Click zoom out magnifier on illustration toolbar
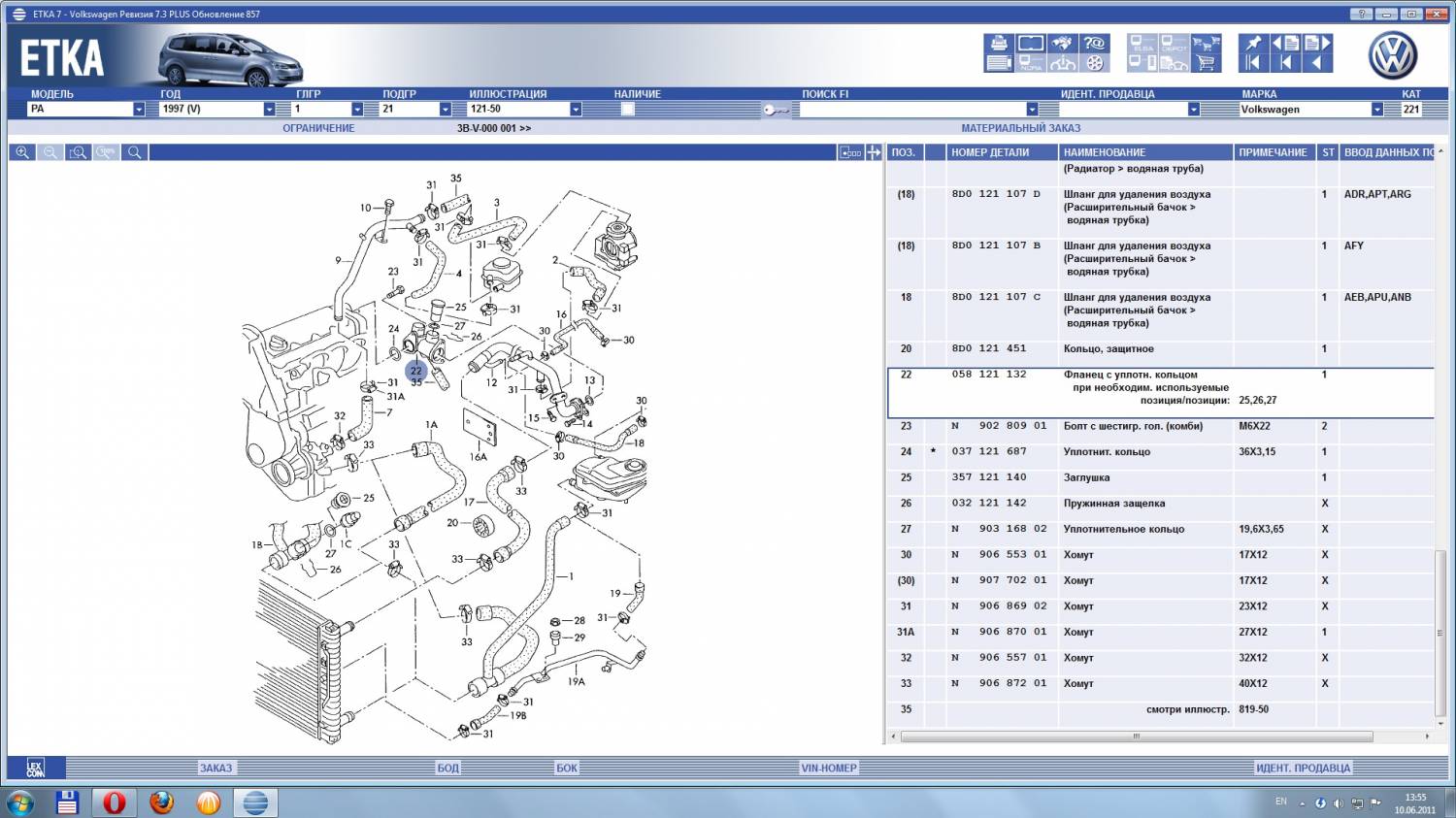Viewport: 1456px width, 818px height. pyautogui.click(x=50, y=152)
